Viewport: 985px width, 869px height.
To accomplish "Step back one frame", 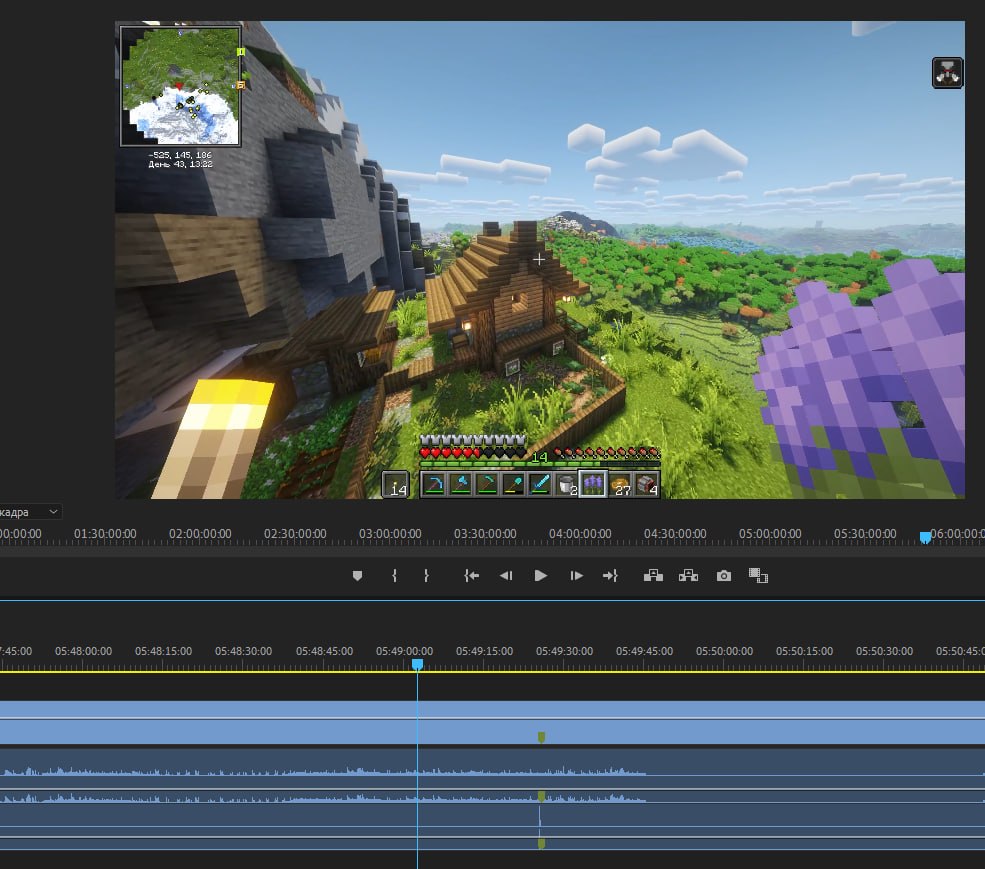I will coord(506,576).
